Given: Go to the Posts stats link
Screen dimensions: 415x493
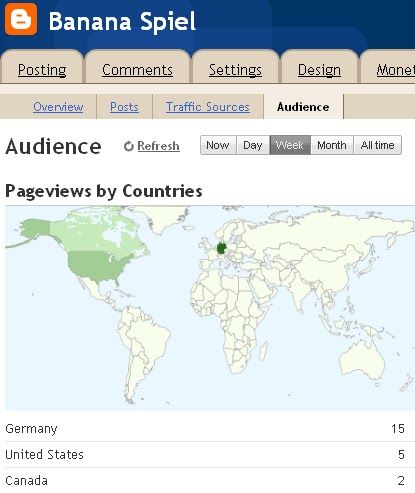Looking at the screenshot, I should pyautogui.click(x=124, y=107).
